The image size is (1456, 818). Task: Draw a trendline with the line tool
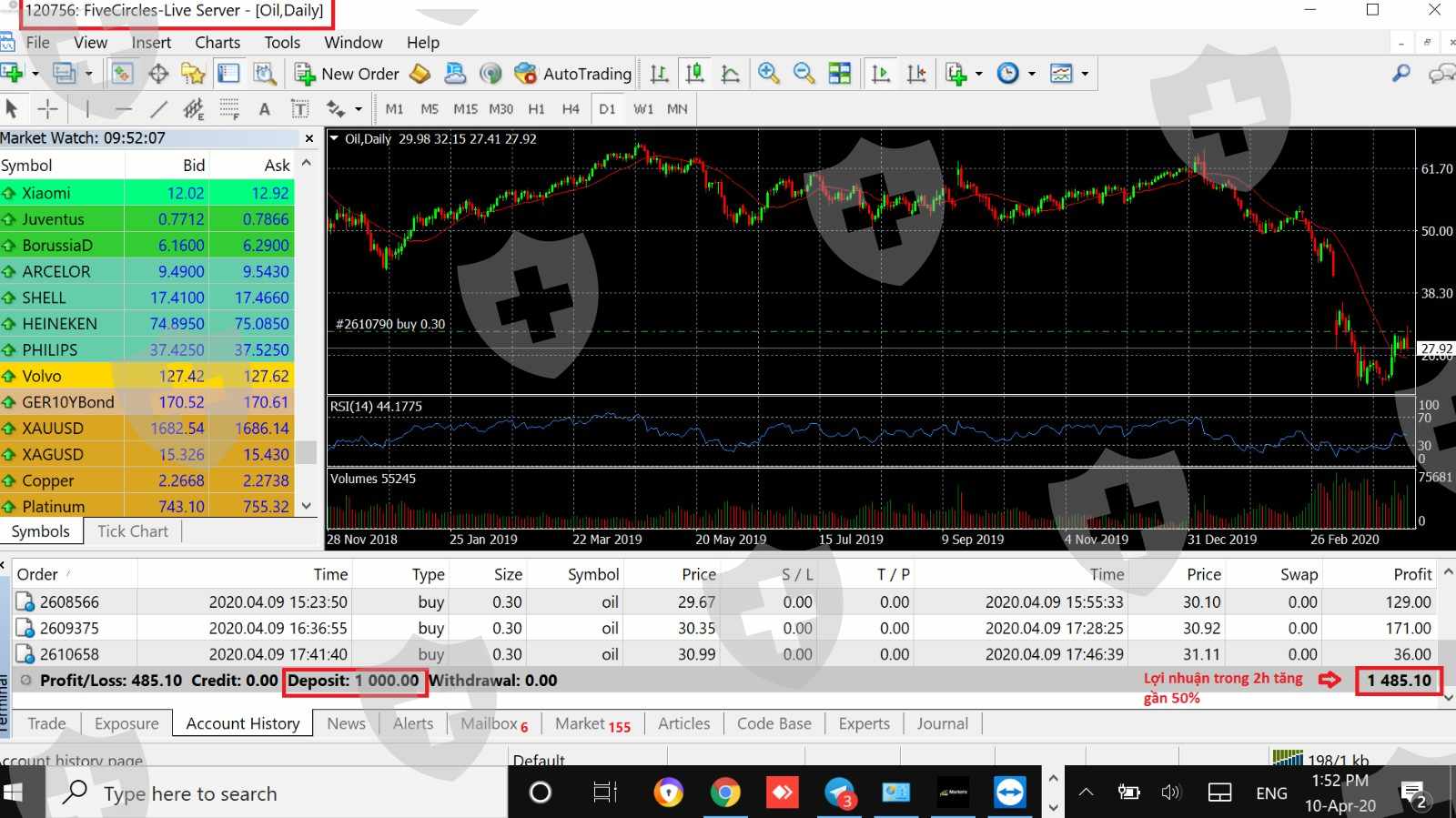pyautogui.click(x=158, y=109)
